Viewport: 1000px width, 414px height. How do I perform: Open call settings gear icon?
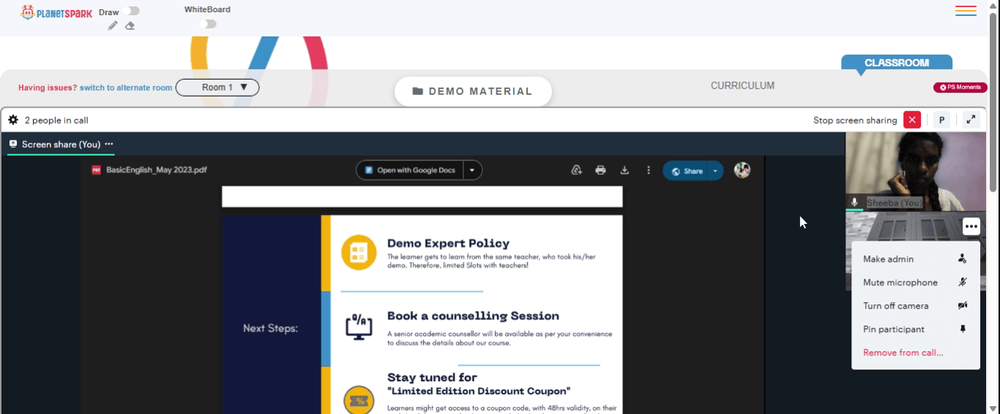click(13, 120)
